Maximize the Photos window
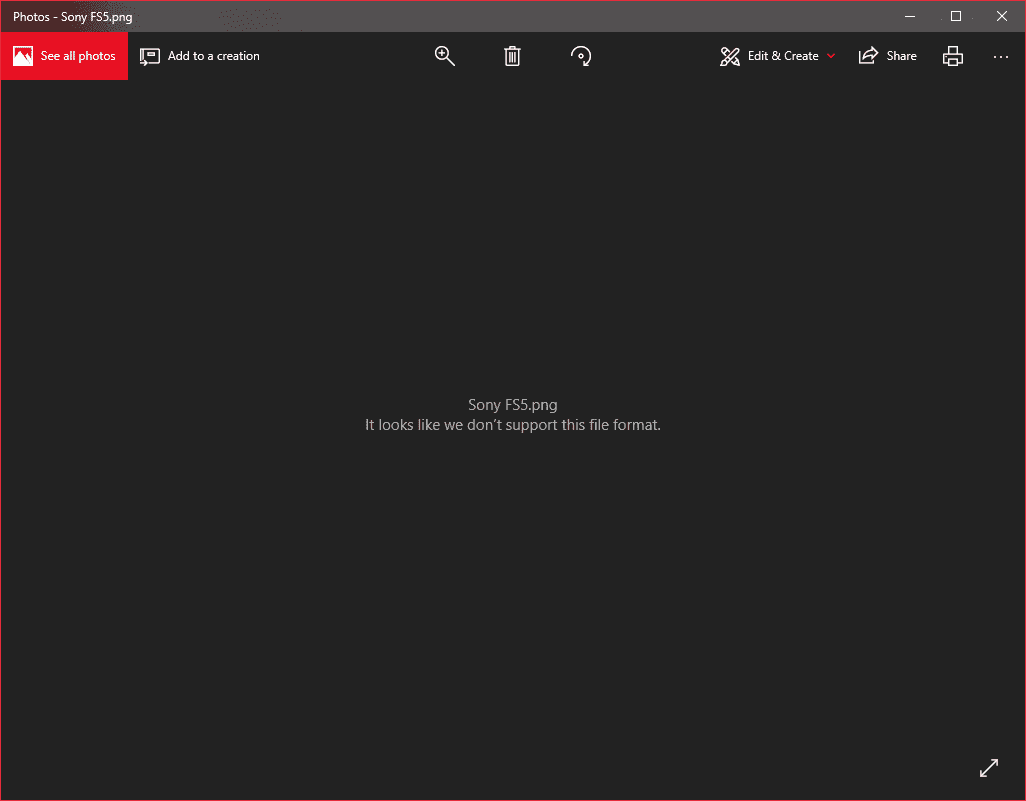Screen dimensions: 1026x801 [x=956, y=16]
